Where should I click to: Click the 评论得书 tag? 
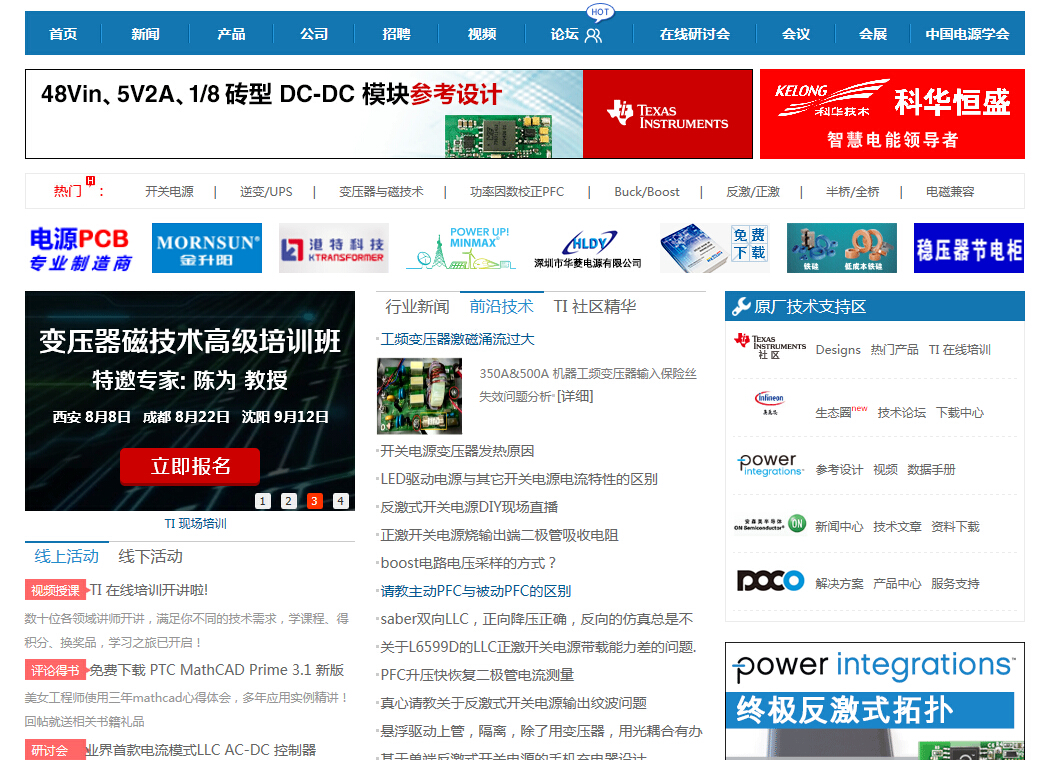(x=56, y=670)
